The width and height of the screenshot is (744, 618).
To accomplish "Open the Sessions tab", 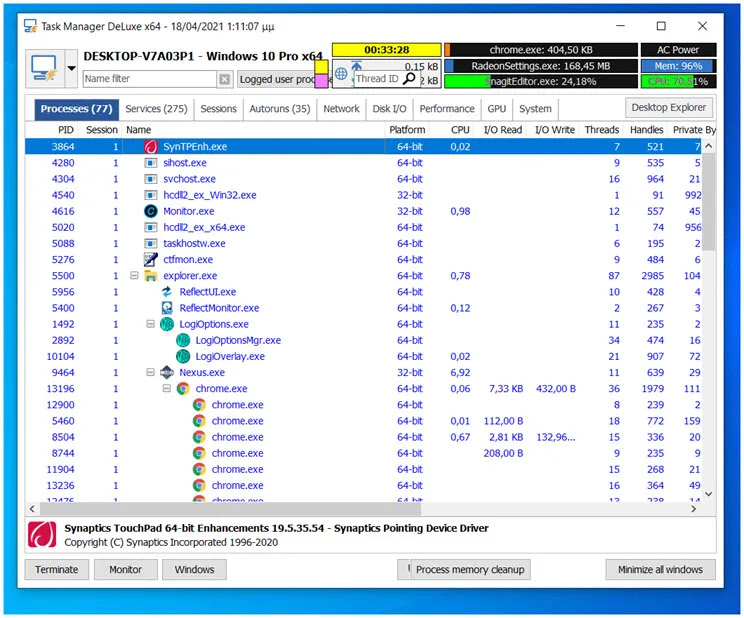I will 218,109.
